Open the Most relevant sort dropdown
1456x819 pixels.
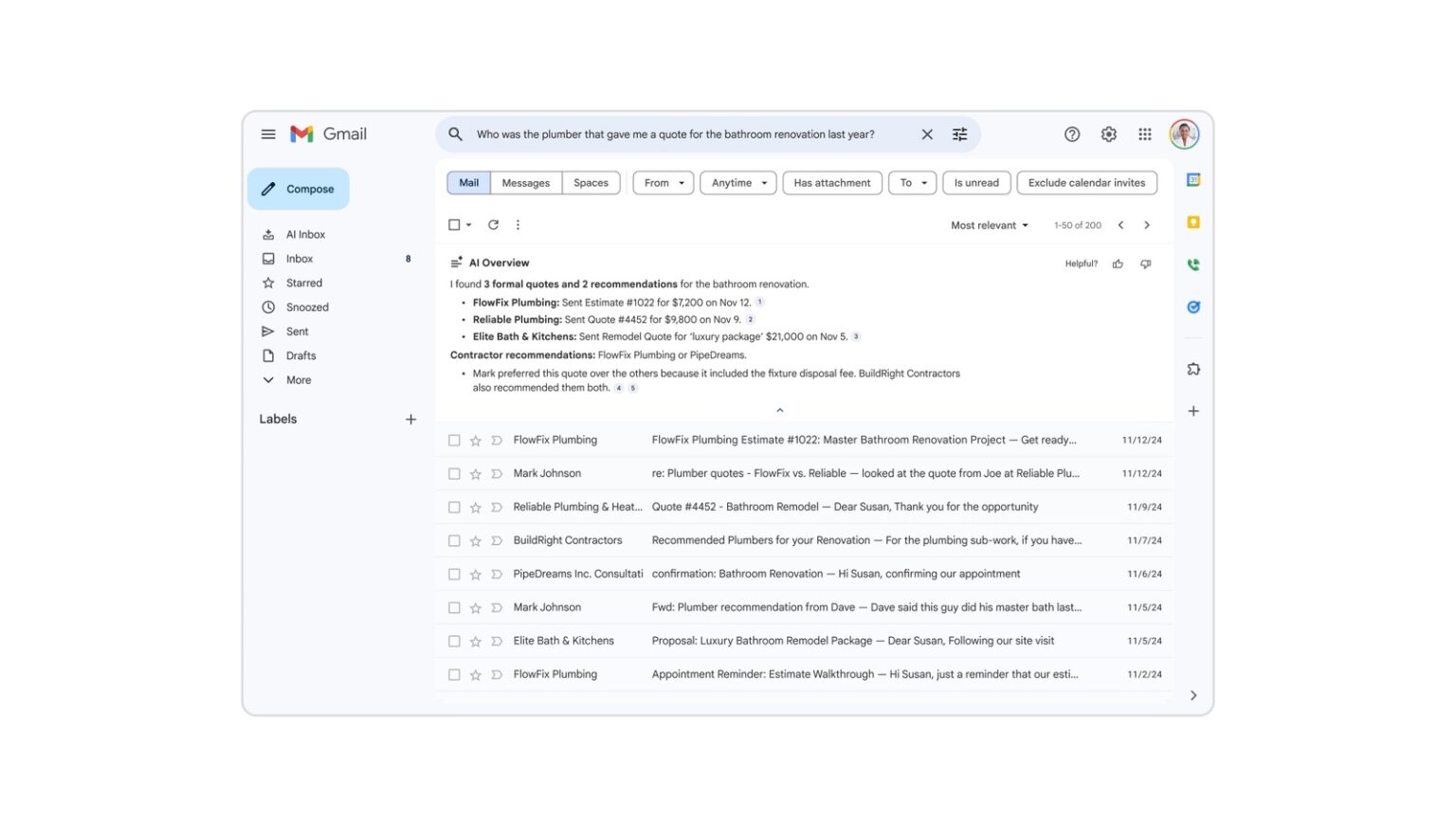pos(989,225)
